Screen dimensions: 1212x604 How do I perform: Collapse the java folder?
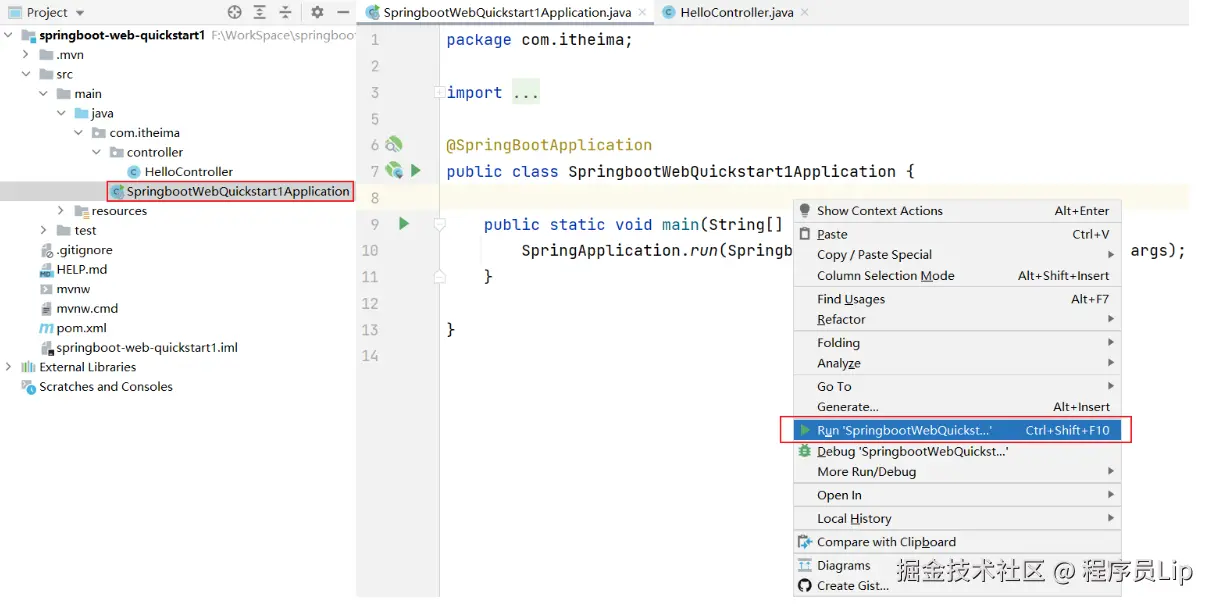61,113
